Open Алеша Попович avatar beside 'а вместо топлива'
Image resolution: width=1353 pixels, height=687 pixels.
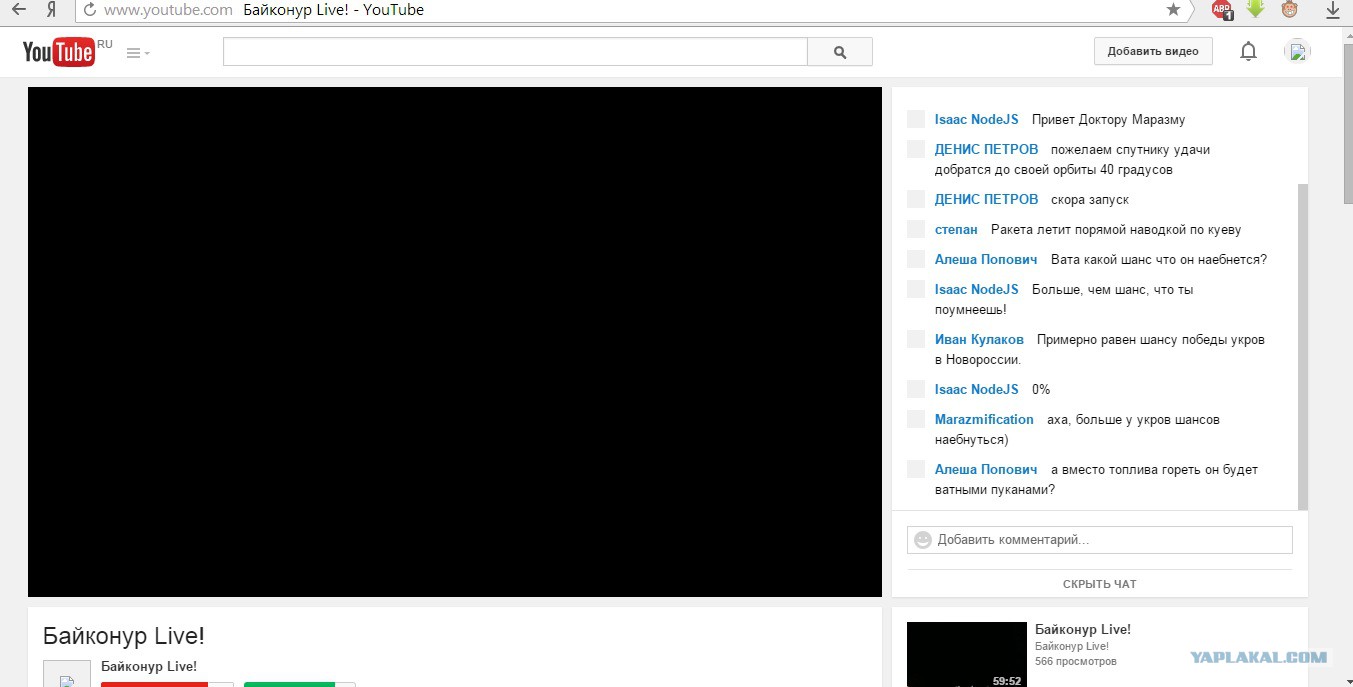[x=916, y=469]
